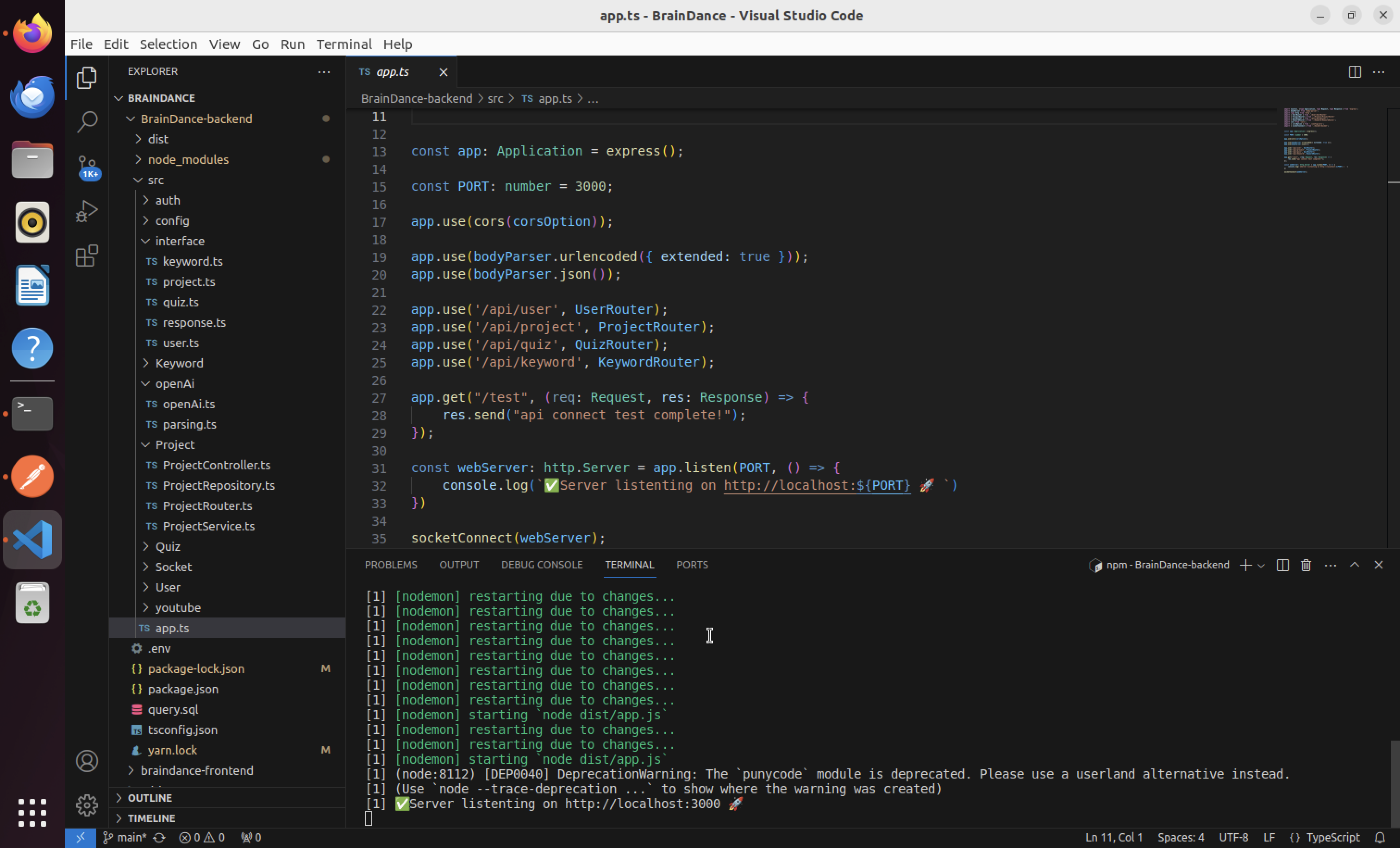Open the File menu
The height and width of the screenshot is (848, 1400).
[x=81, y=44]
